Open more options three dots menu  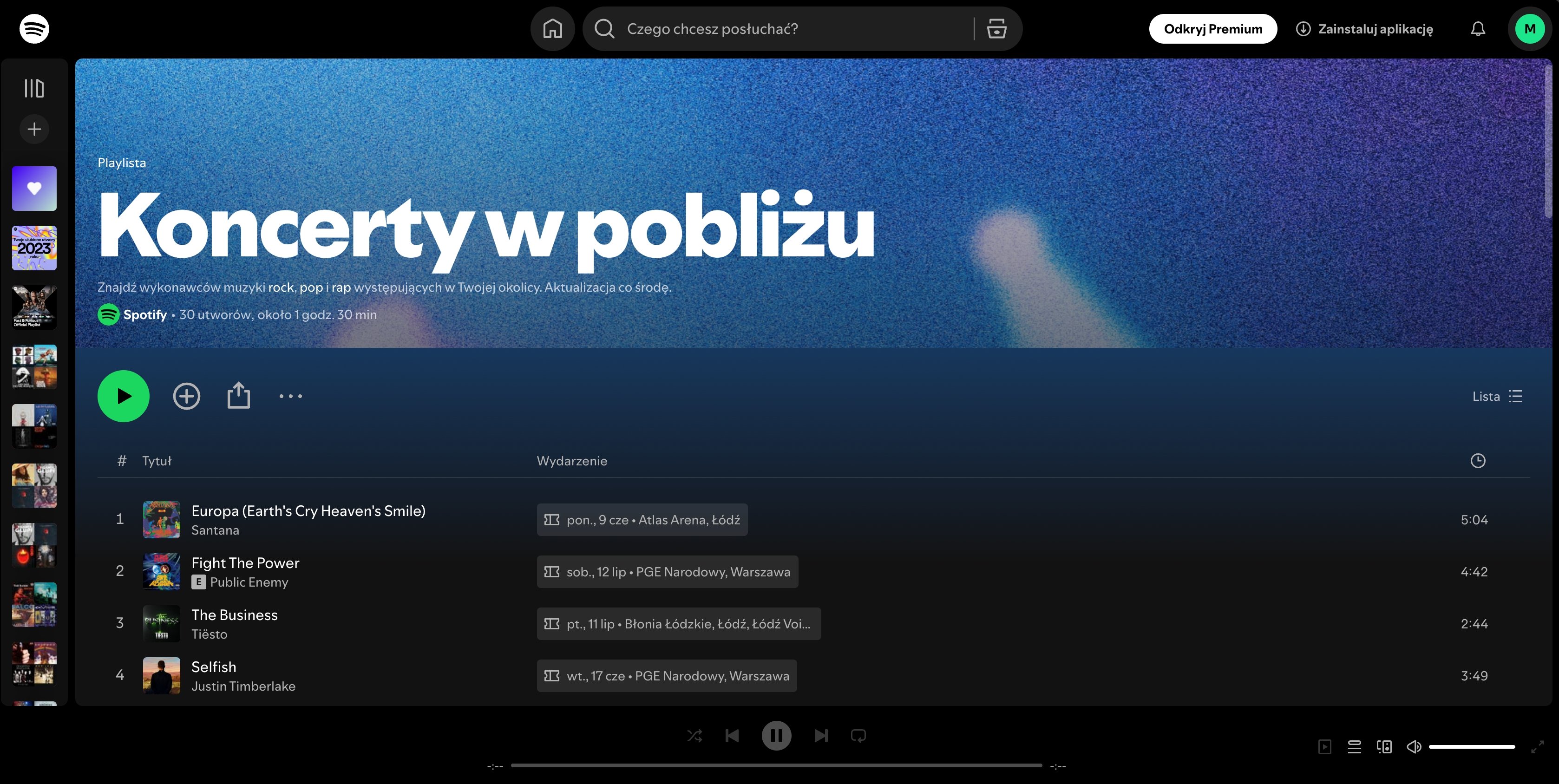[x=290, y=396]
